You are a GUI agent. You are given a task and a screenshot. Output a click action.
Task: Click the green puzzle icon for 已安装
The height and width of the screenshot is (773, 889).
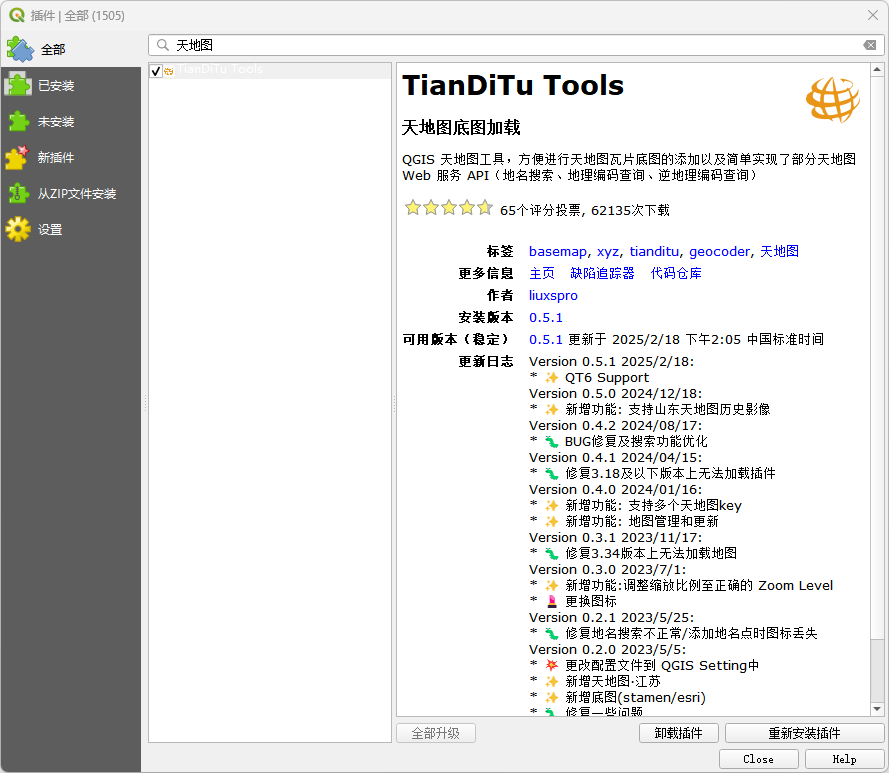18,85
